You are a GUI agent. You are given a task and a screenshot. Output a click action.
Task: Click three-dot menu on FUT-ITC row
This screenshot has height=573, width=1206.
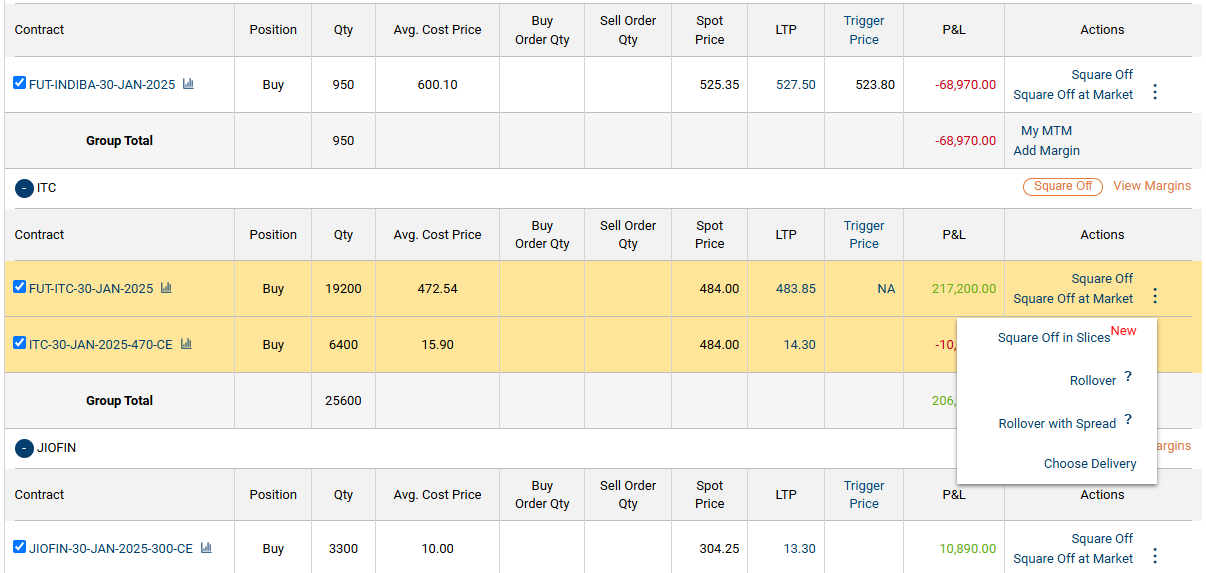click(x=1155, y=296)
